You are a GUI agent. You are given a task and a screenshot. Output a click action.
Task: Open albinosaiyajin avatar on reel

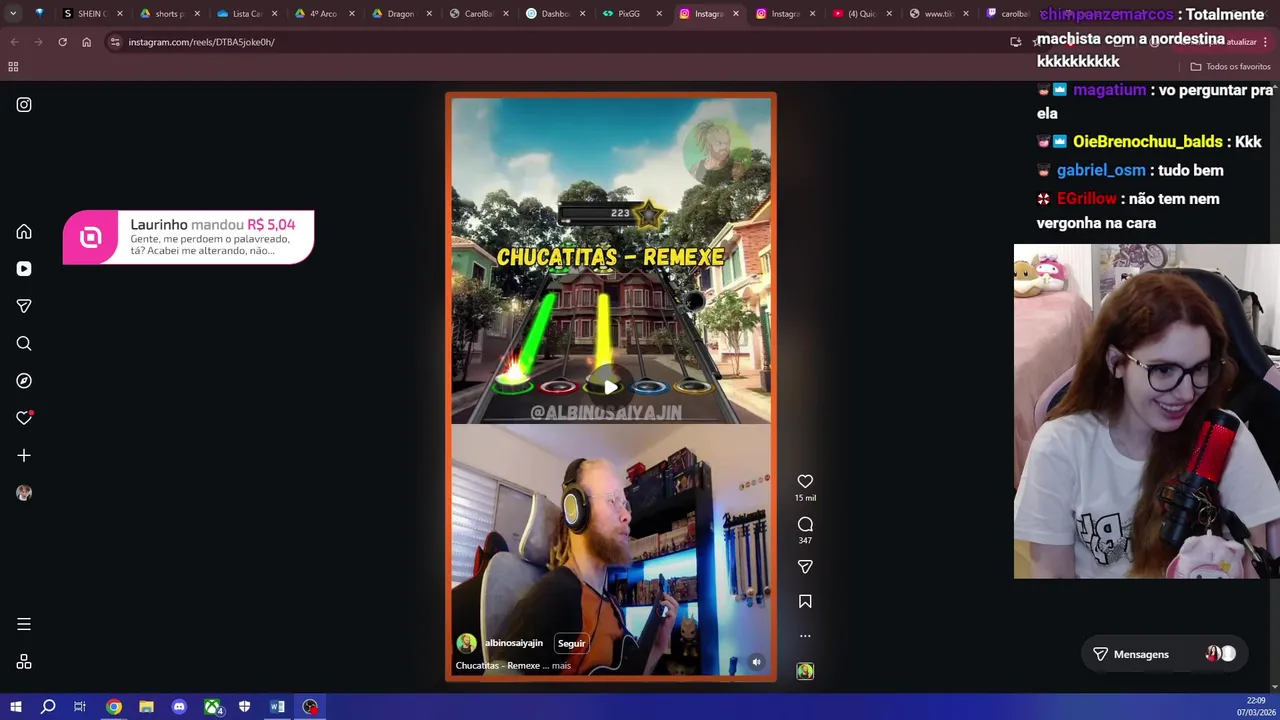466,643
